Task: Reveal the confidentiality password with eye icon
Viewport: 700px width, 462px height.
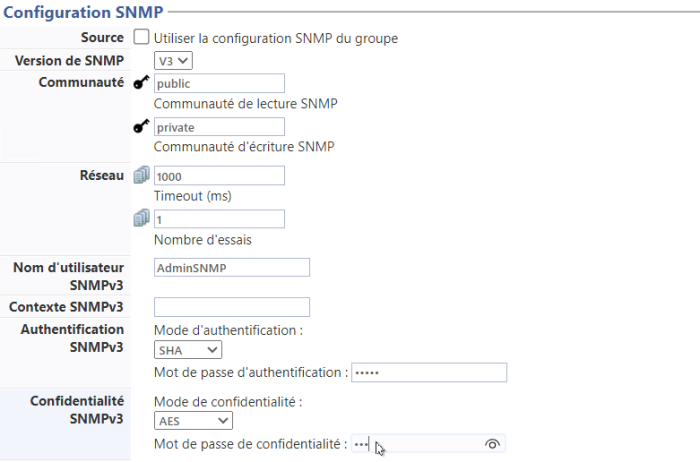Action: click(x=491, y=444)
